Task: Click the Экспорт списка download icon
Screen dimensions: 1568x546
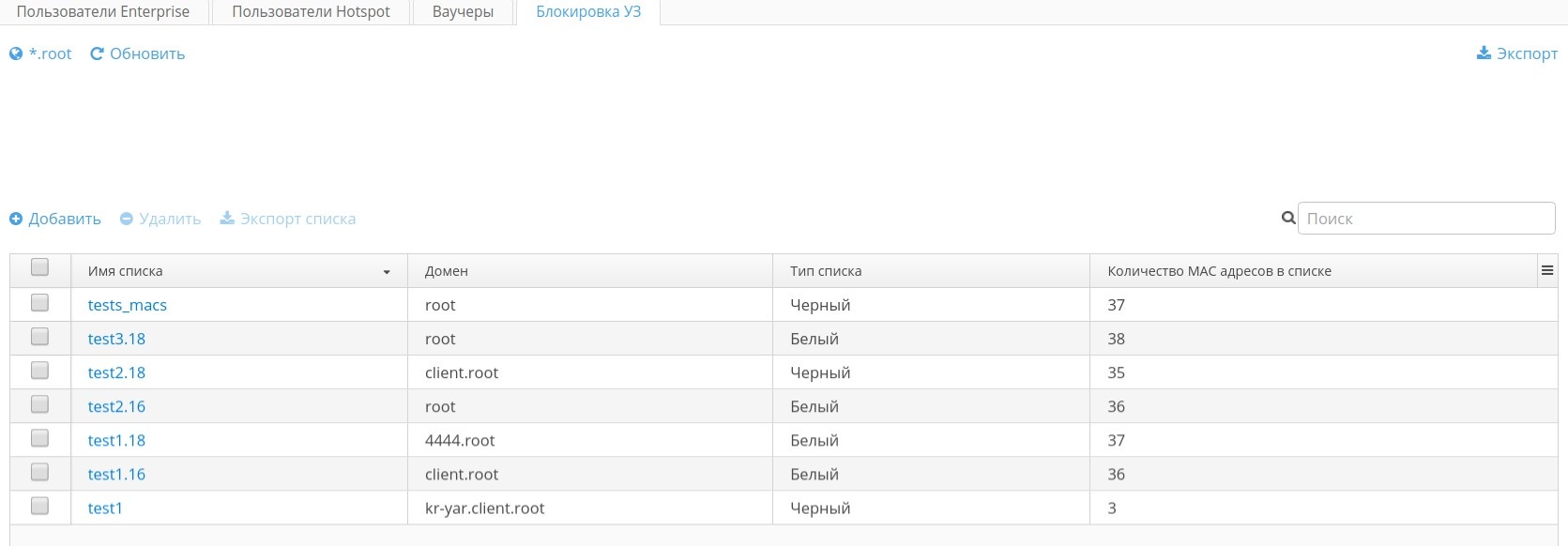Action: (x=227, y=219)
